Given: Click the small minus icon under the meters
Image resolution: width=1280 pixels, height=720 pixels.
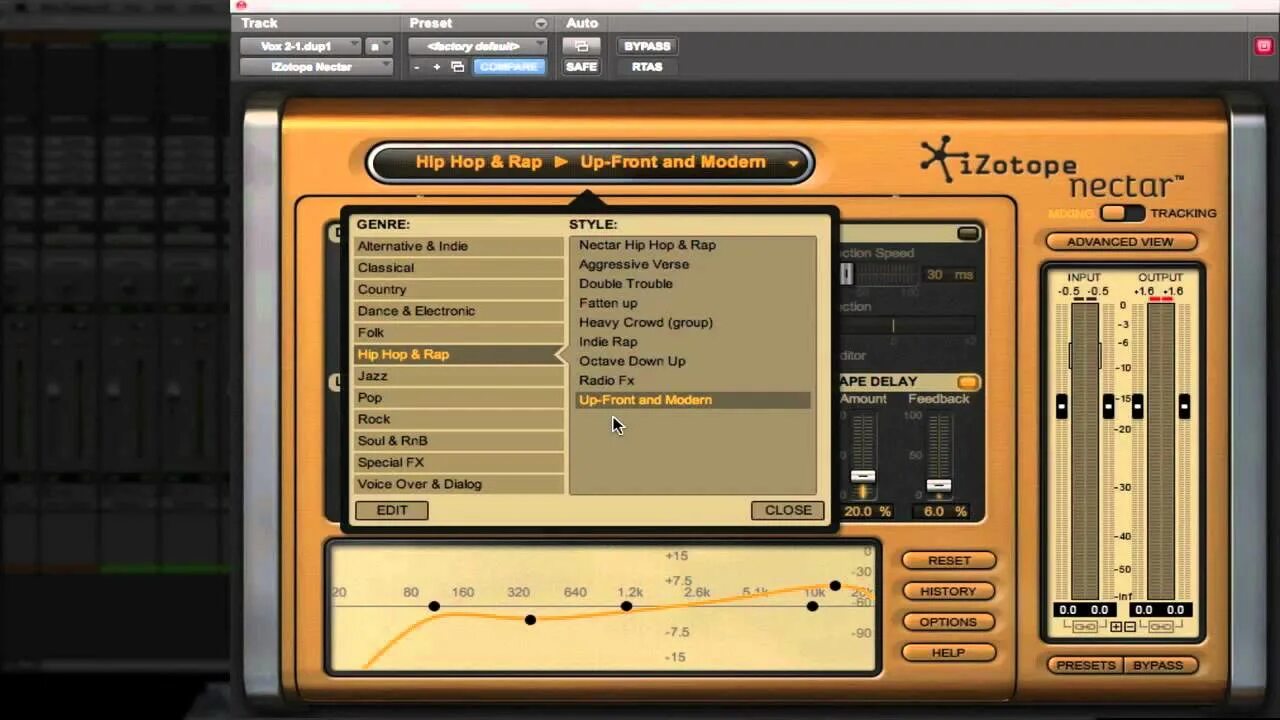Looking at the screenshot, I should [x=1129, y=627].
